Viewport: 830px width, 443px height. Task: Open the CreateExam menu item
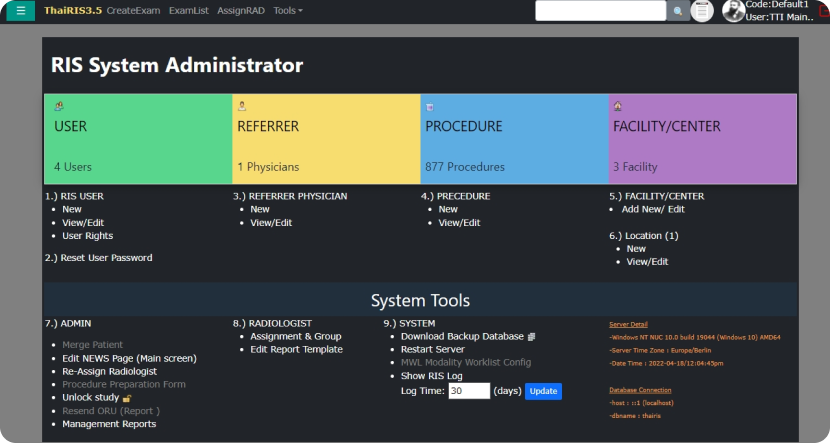coord(134,10)
